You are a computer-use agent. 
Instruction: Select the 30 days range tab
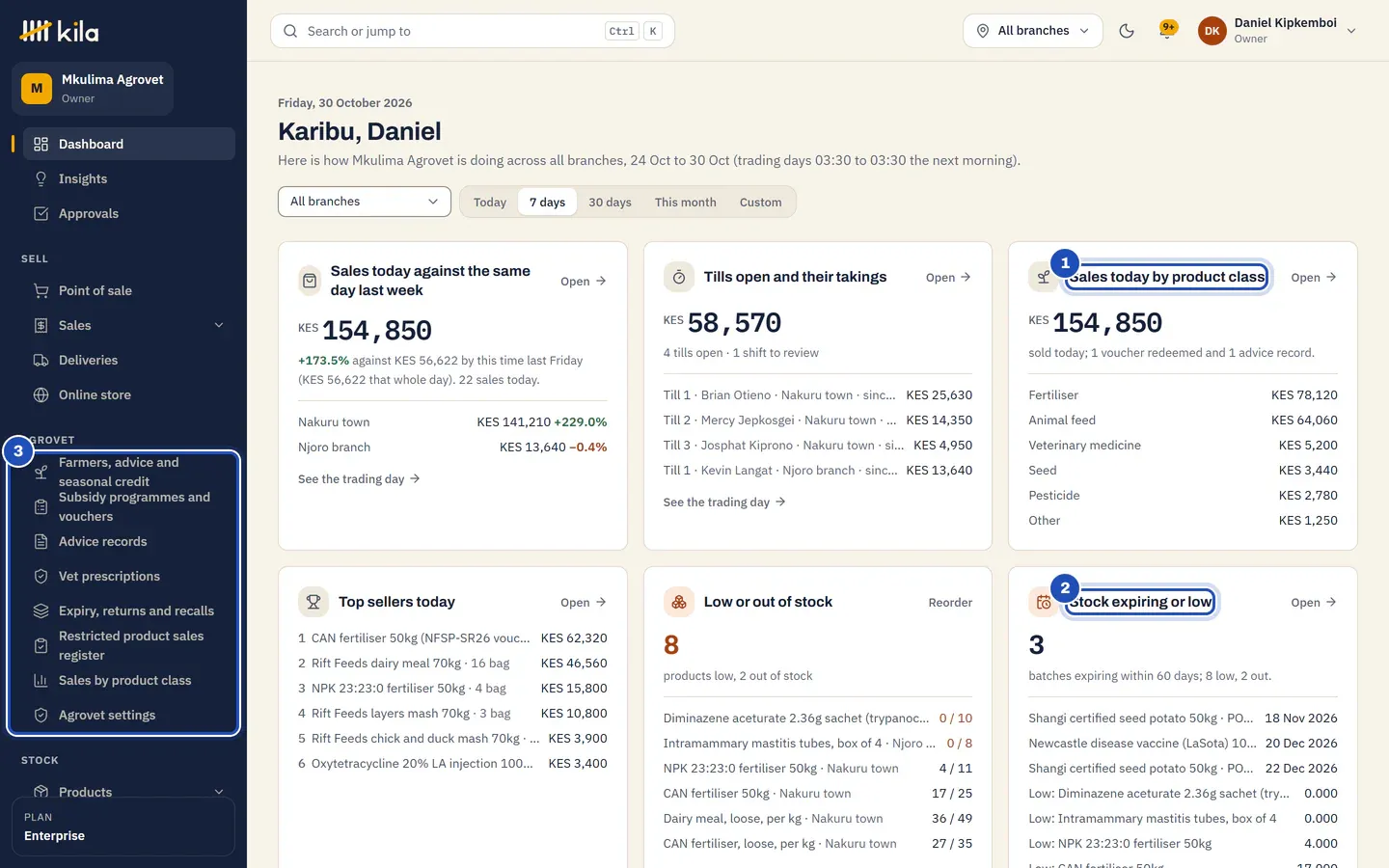coord(610,202)
